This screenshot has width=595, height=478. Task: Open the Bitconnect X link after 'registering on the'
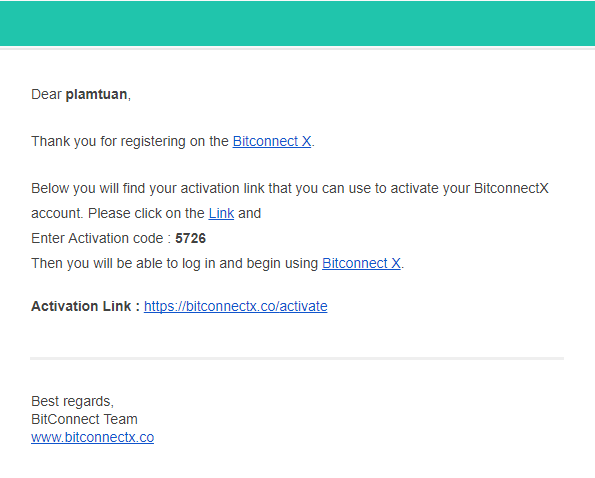coord(272,141)
